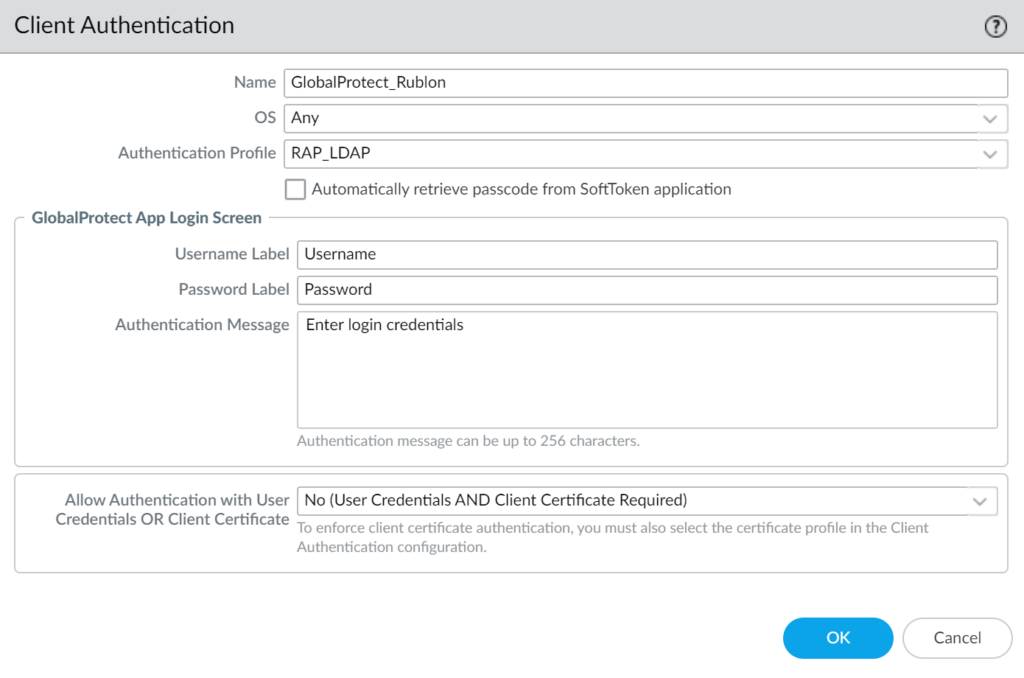Enable automatic passcode retrieval from SoftToken
The height and width of the screenshot is (678, 1024).
coord(295,189)
